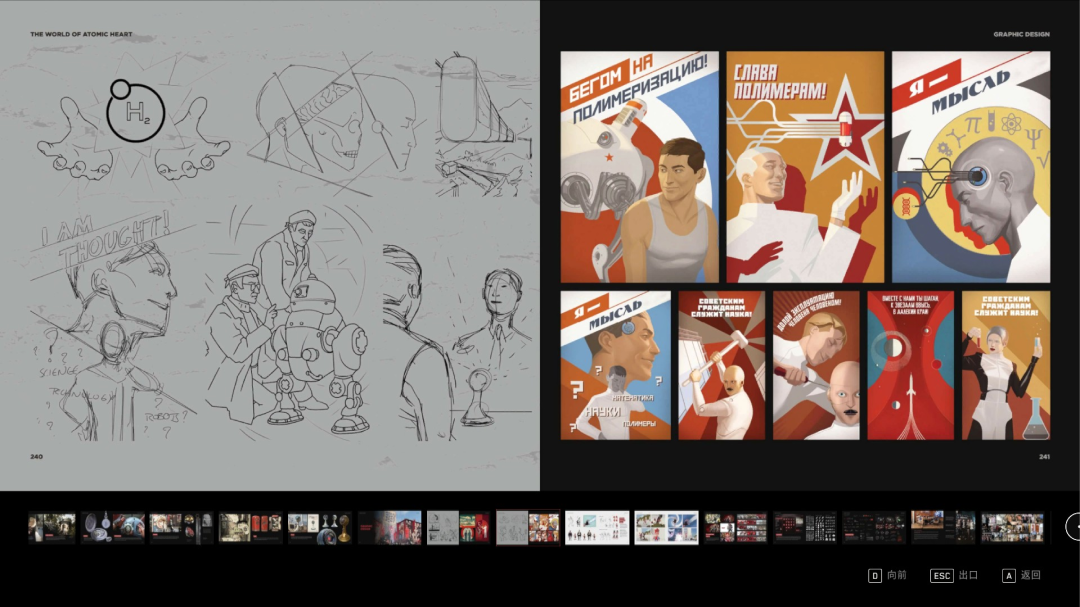Click THE WORLD OF ATOMIC HEART header
The image size is (1080, 607).
tap(81, 34)
